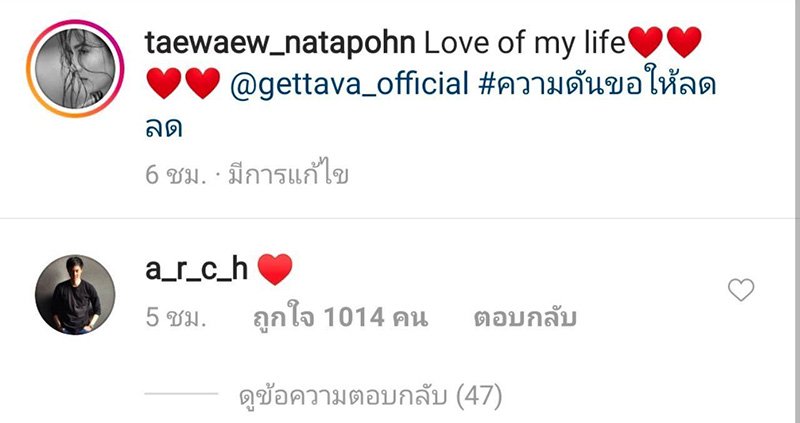Select the Love of my life caption text
800x423 pixels.
click(524, 44)
